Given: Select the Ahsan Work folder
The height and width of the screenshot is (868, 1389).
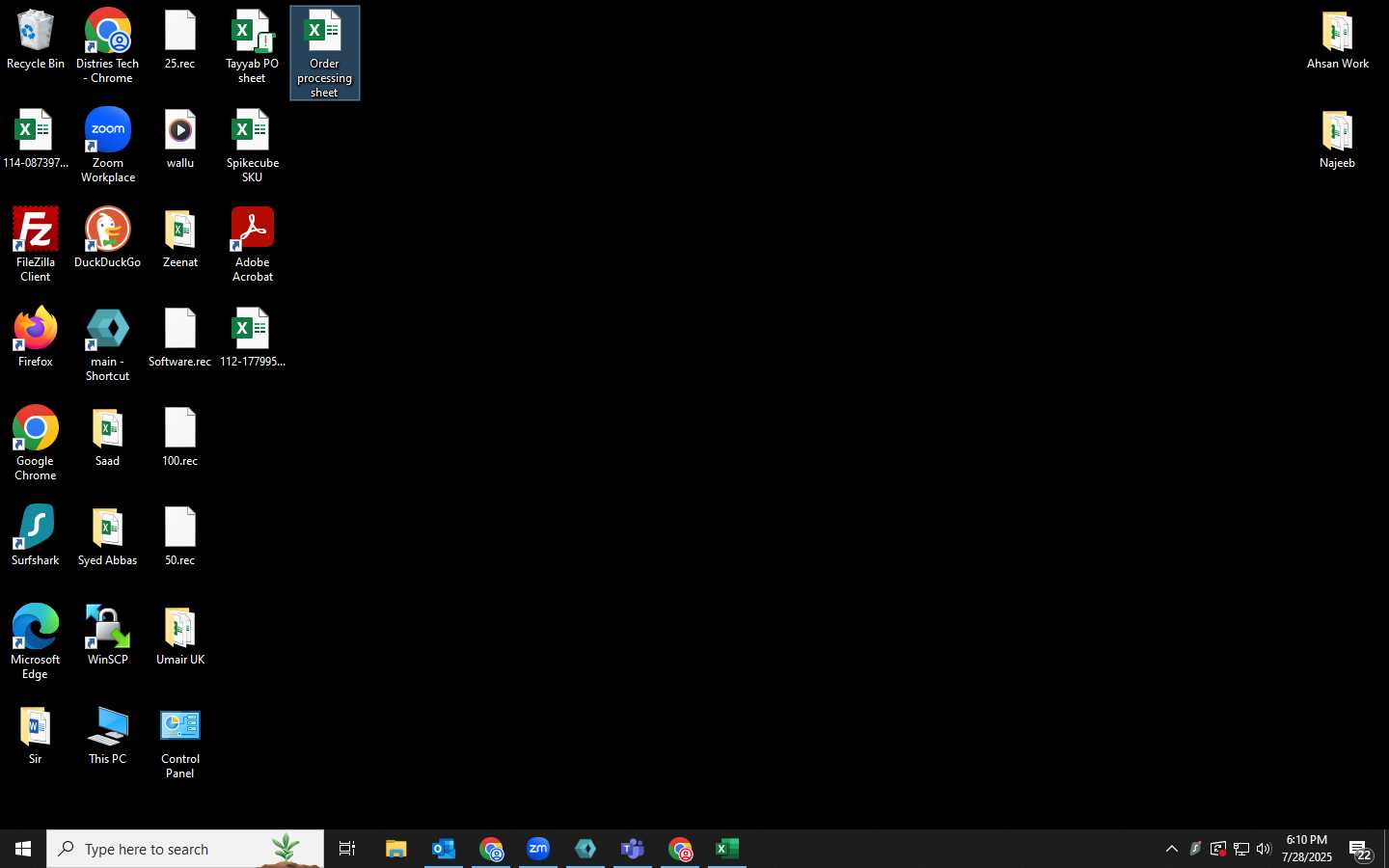Looking at the screenshot, I should tap(1338, 41).
